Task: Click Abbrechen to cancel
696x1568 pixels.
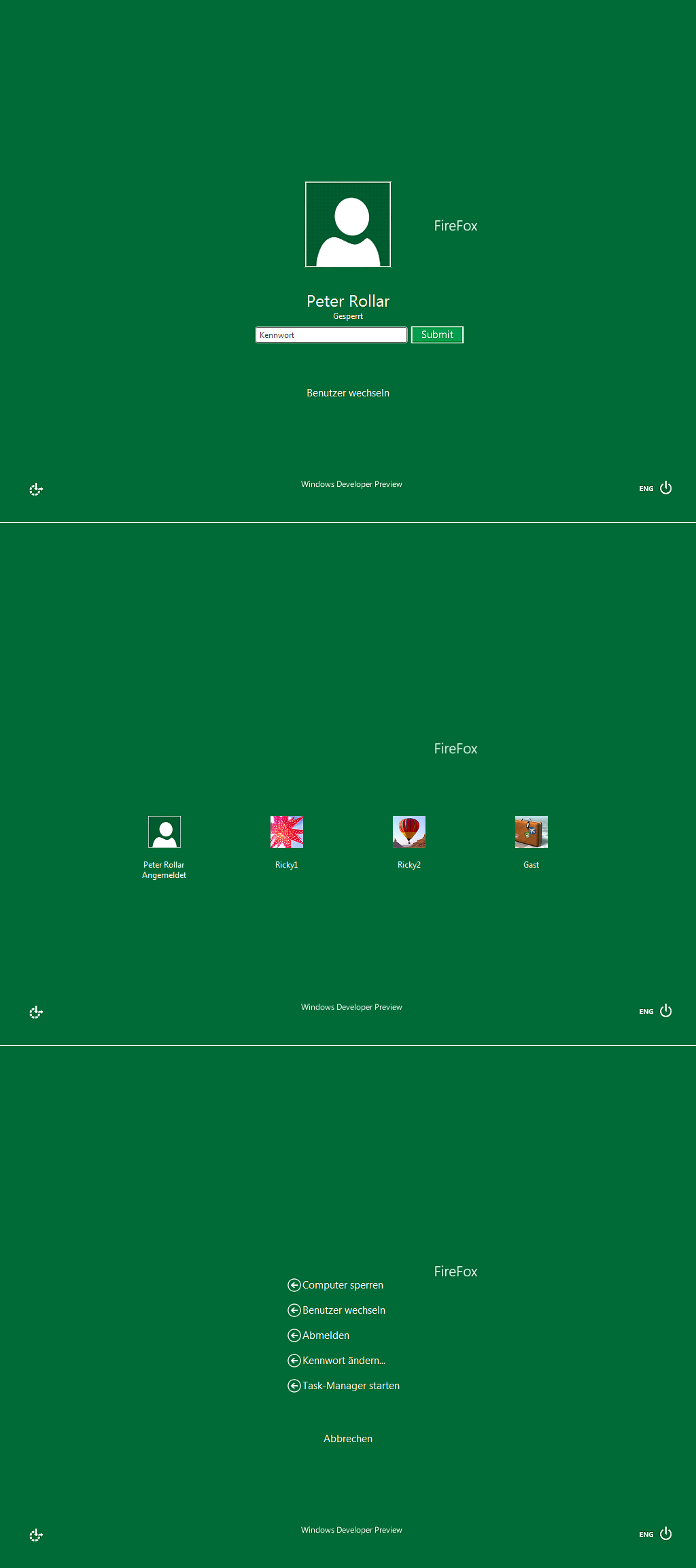Action: [x=348, y=1439]
